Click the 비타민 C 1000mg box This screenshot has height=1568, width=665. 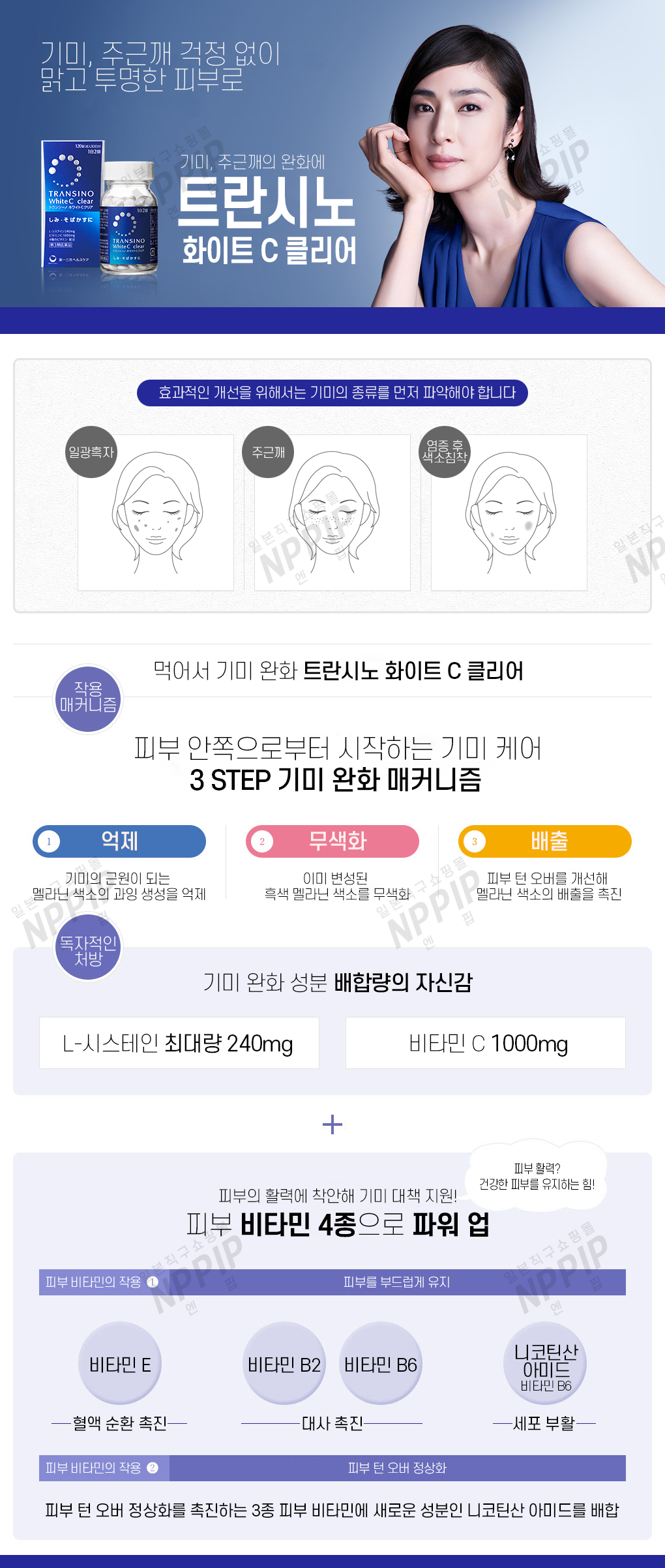pos(486,1043)
